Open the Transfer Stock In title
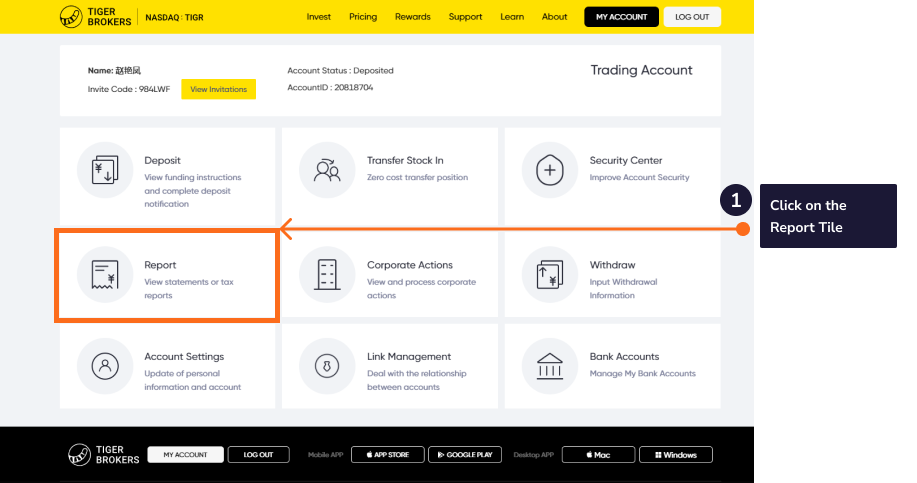The height and width of the screenshot is (483, 917). (x=405, y=160)
